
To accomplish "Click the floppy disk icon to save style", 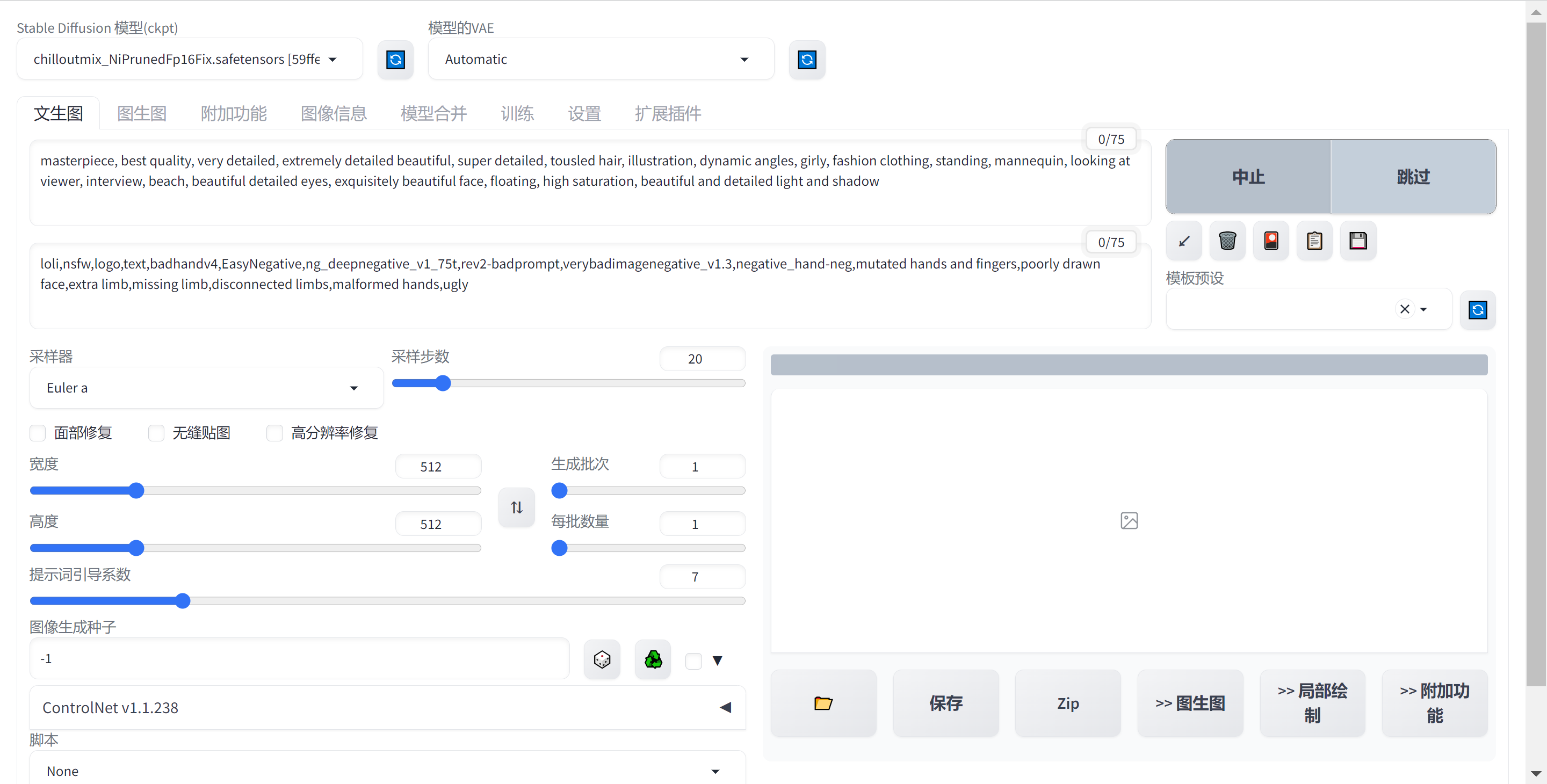I will tap(1358, 241).
